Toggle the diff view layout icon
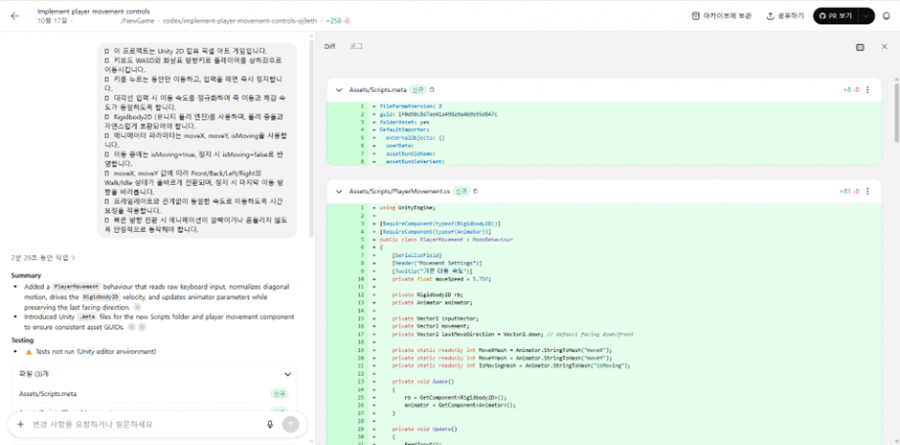Viewport: 900px width, 445px height. [859, 47]
